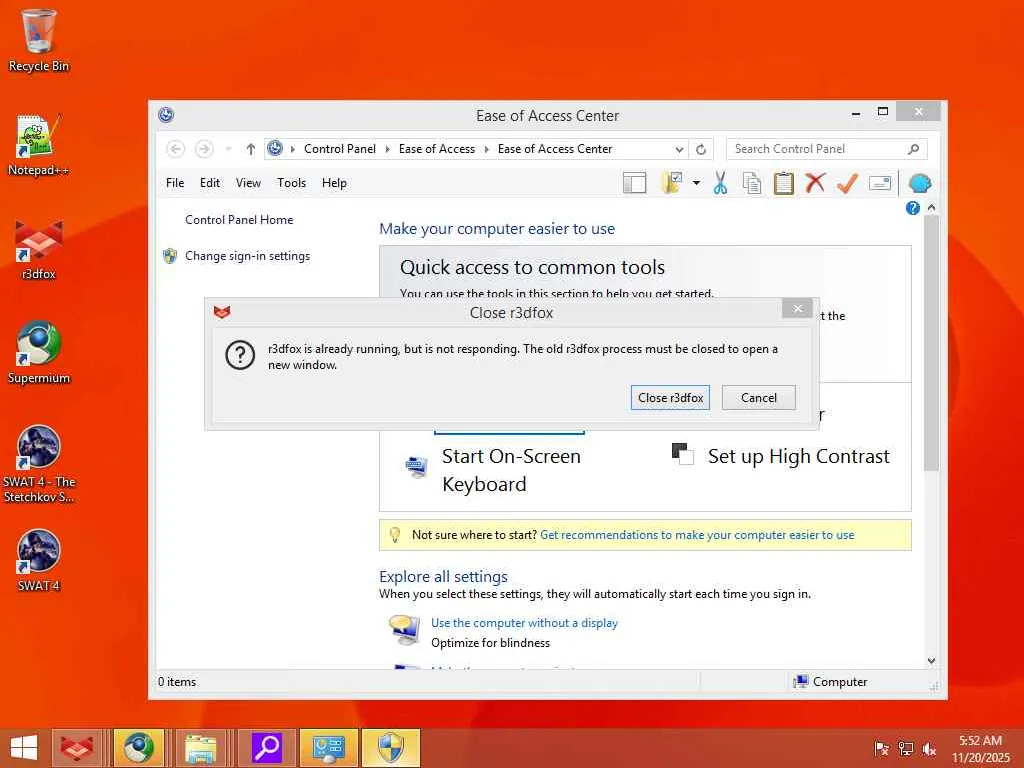Click the Back arrow navigation button
The image size is (1024, 768).
pyautogui.click(x=175, y=149)
